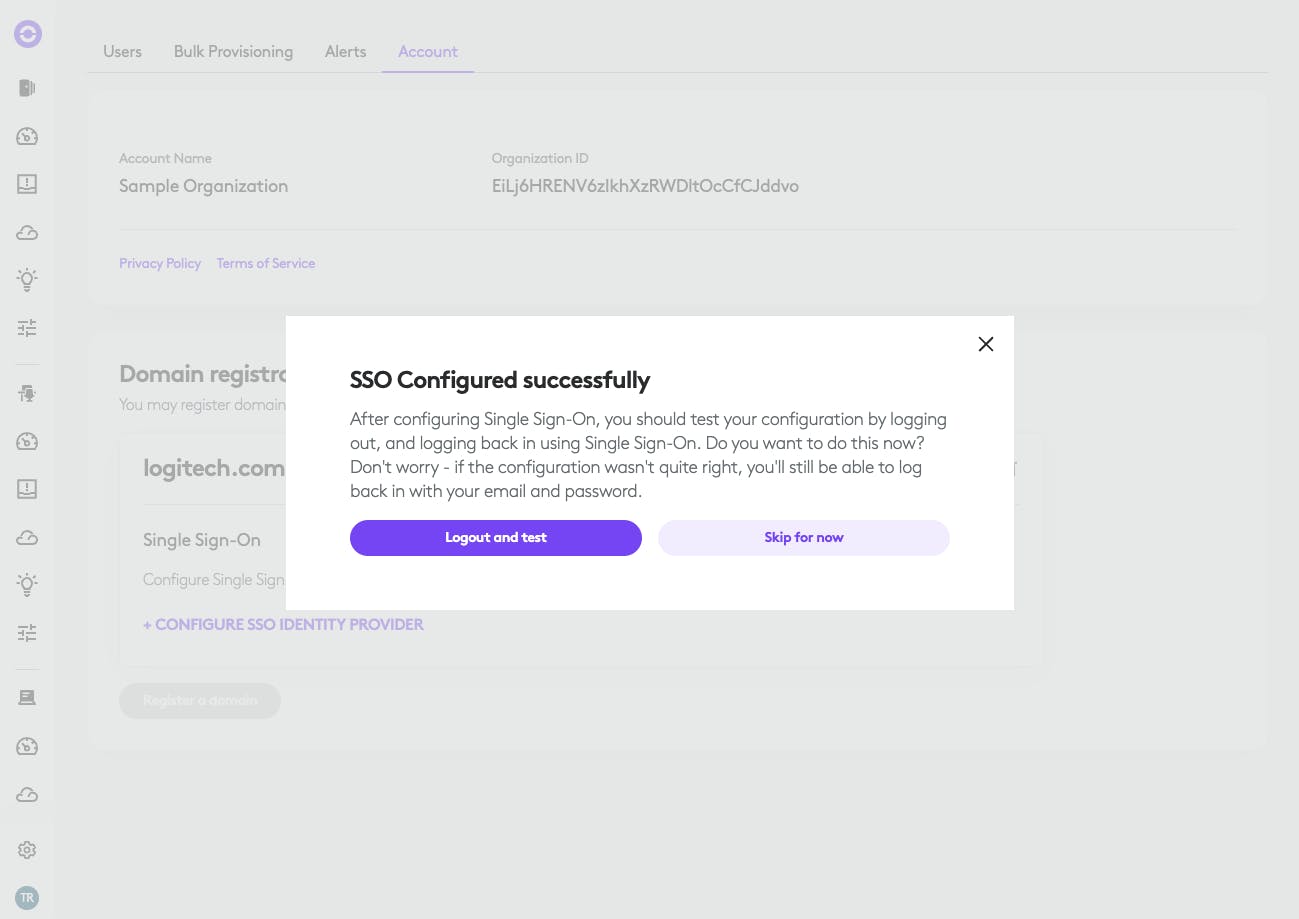Click Configure SSO Identity Provider link
The width and height of the screenshot is (1299, 919).
coord(283,625)
